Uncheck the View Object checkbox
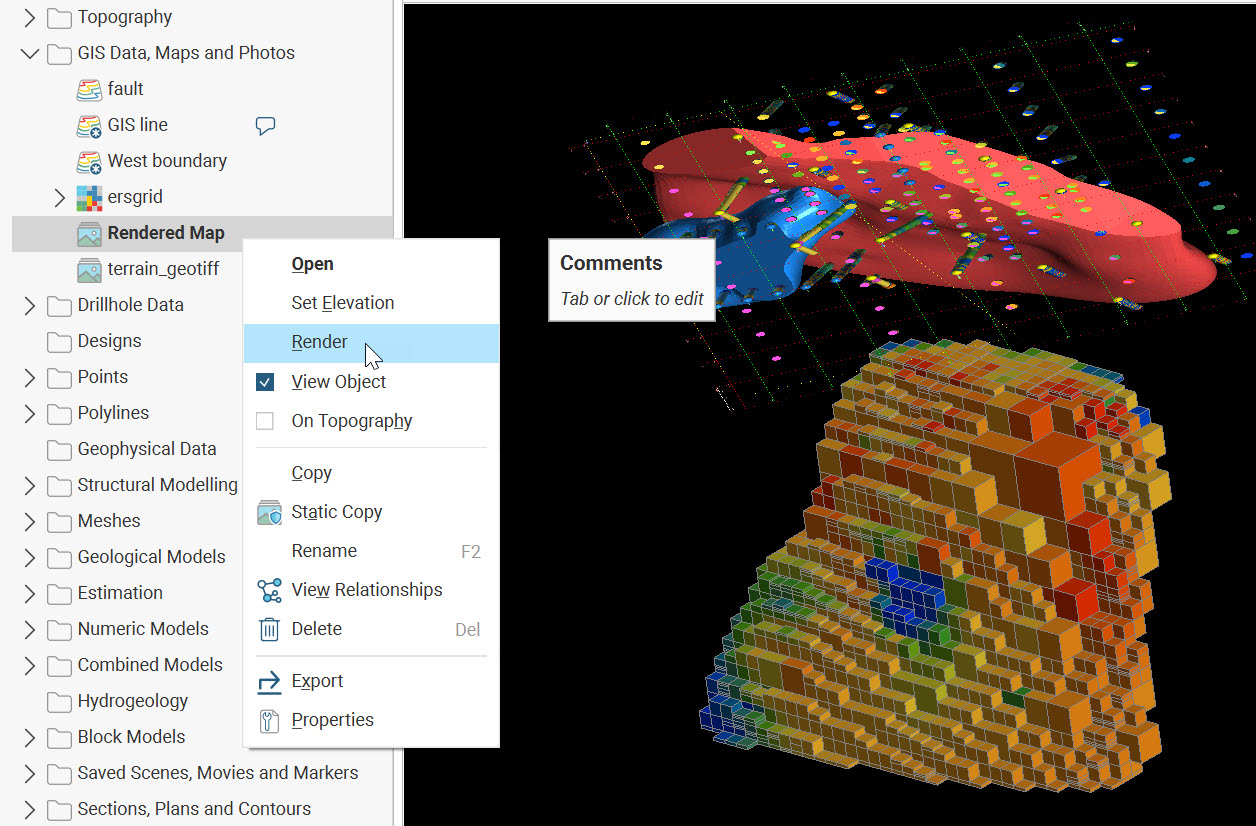The height and width of the screenshot is (826, 1256). pyautogui.click(x=265, y=382)
